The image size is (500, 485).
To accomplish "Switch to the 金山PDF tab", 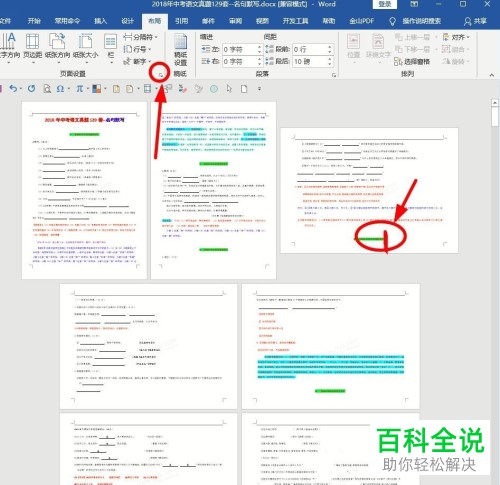I will (x=361, y=21).
